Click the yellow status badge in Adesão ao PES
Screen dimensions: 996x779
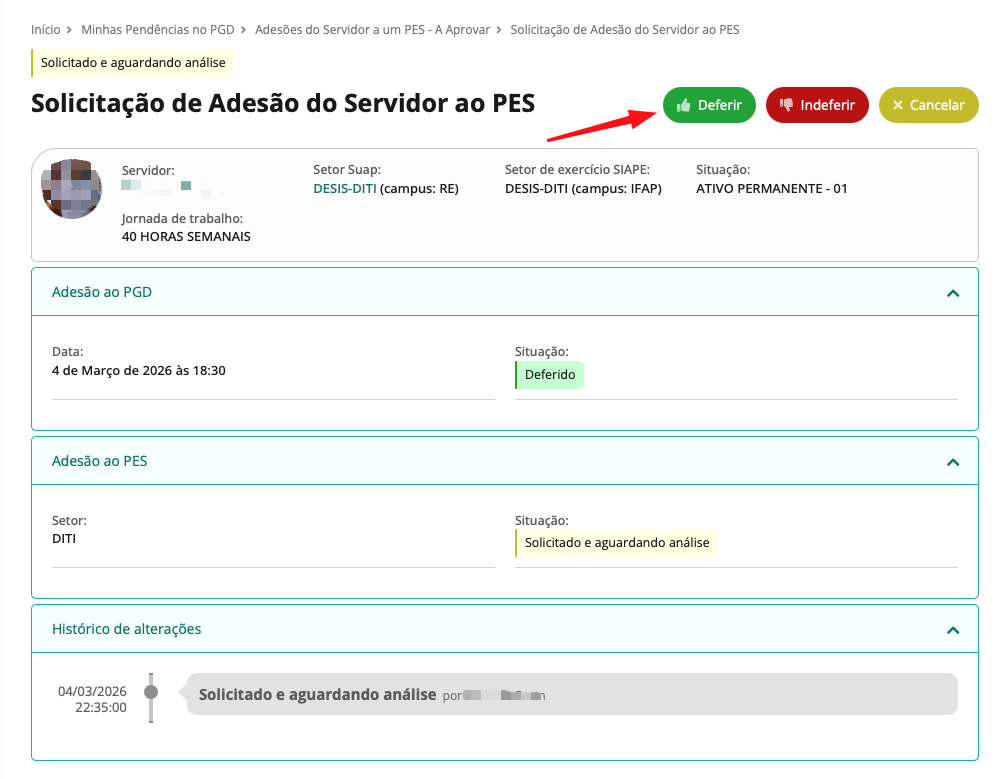pyautogui.click(x=616, y=543)
